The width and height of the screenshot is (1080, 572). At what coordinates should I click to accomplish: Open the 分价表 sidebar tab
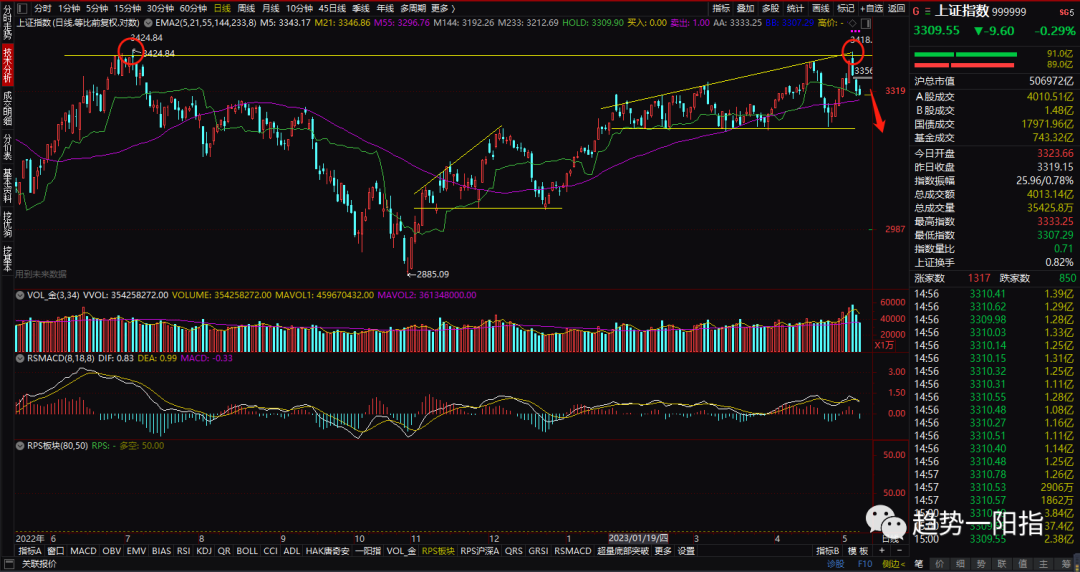click(x=8, y=147)
